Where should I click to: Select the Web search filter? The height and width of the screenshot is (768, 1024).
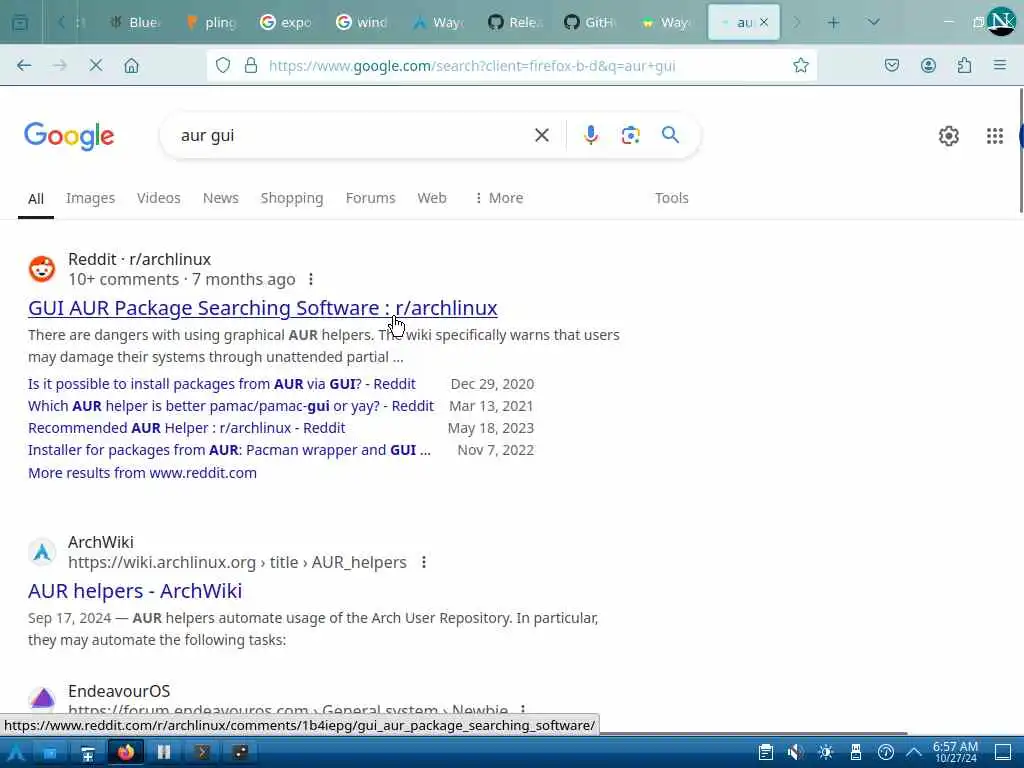(432, 198)
